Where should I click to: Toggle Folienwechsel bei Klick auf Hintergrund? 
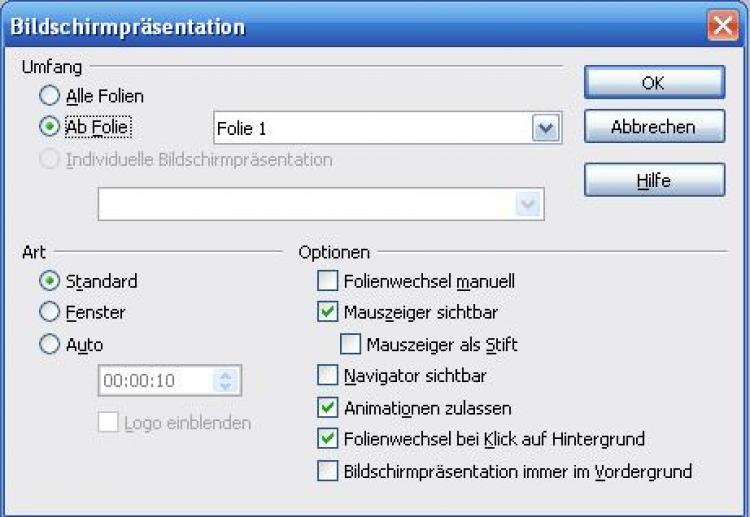pyautogui.click(x=328, y=439)
